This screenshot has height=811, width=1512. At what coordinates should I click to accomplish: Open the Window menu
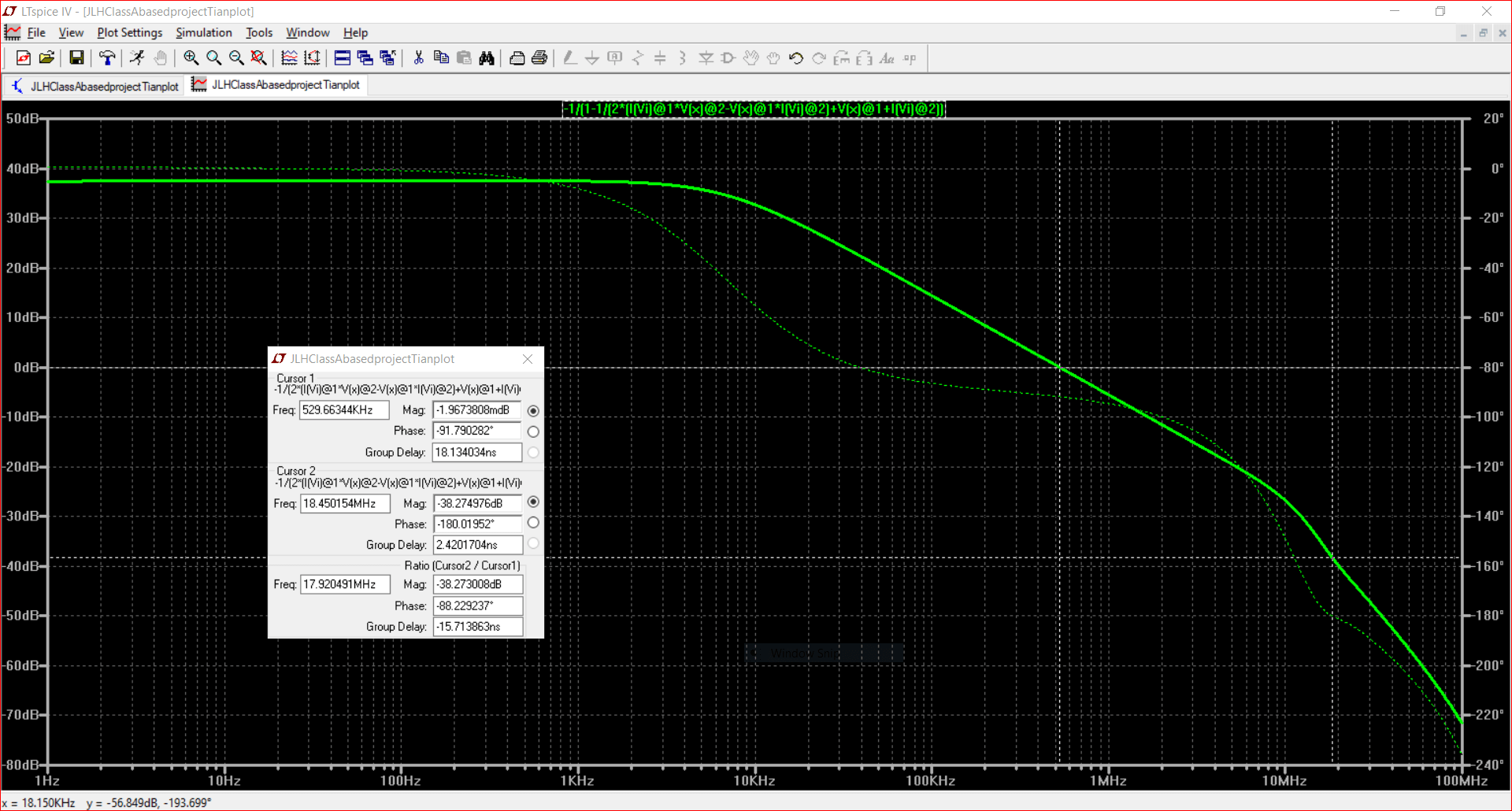(308, 32)
